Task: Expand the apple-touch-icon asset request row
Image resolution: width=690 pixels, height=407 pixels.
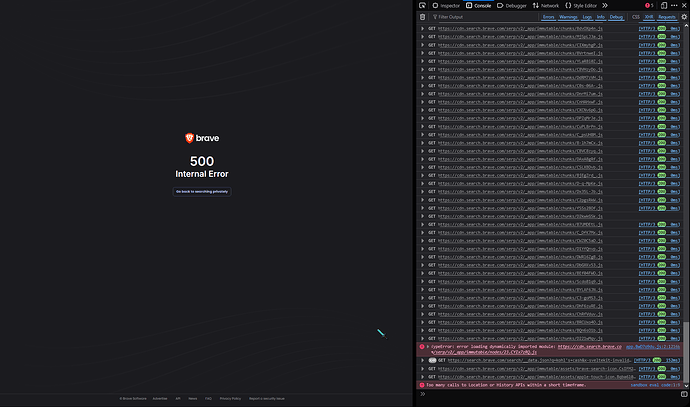Action: pos(422,377)
